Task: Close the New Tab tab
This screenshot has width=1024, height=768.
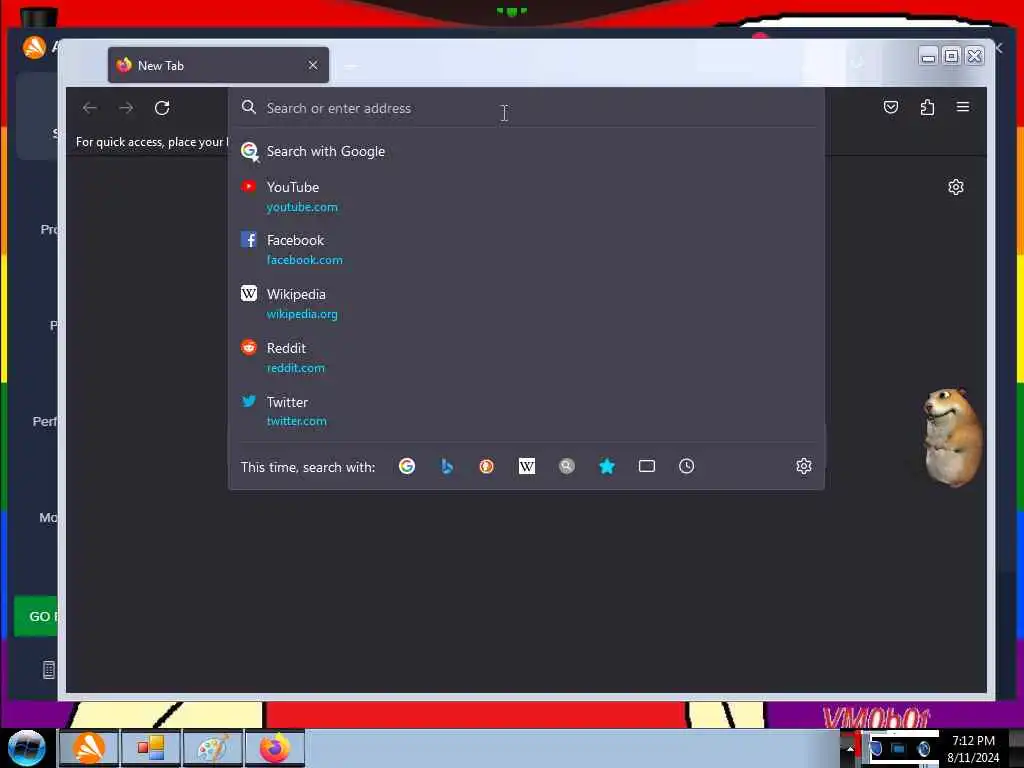Action: coord(313,65)
